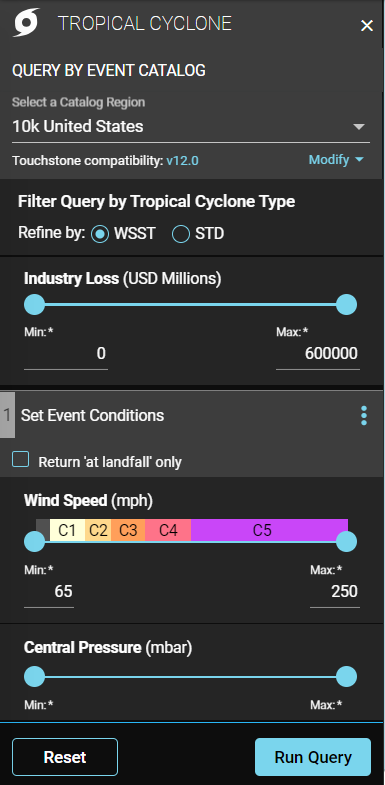This screenshot has height=785, width=385.
Task: Click Wind Speed maximum slider handle
Action: (346, 542)
